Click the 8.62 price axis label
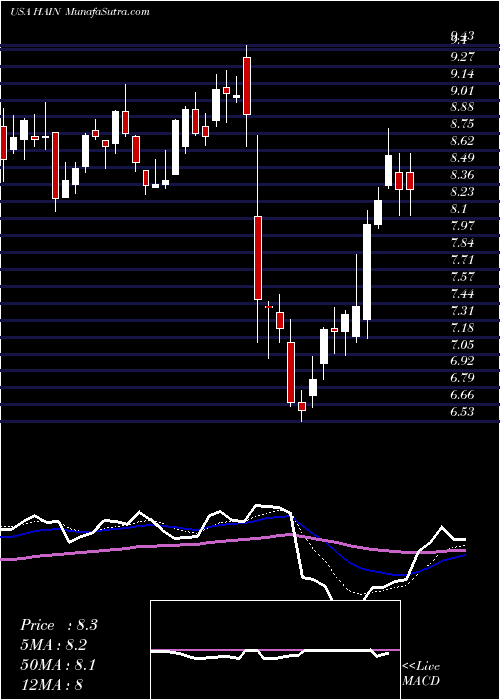Image resolution: width=500 pixels, height=700 pixels. 462,141
